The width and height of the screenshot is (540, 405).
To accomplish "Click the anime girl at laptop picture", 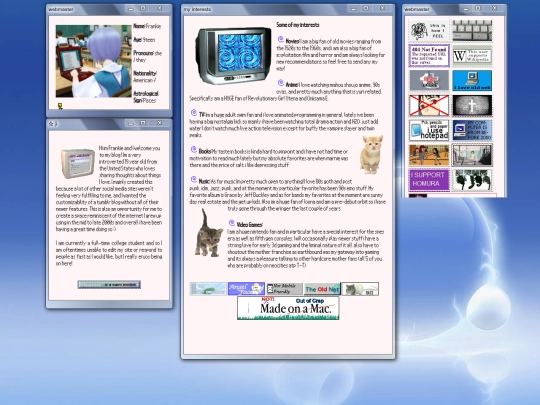I will (94, 61).
